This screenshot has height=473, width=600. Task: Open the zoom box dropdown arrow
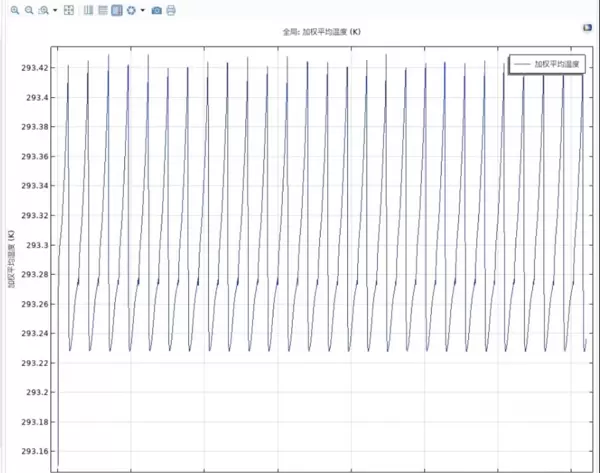coord(54,10)
